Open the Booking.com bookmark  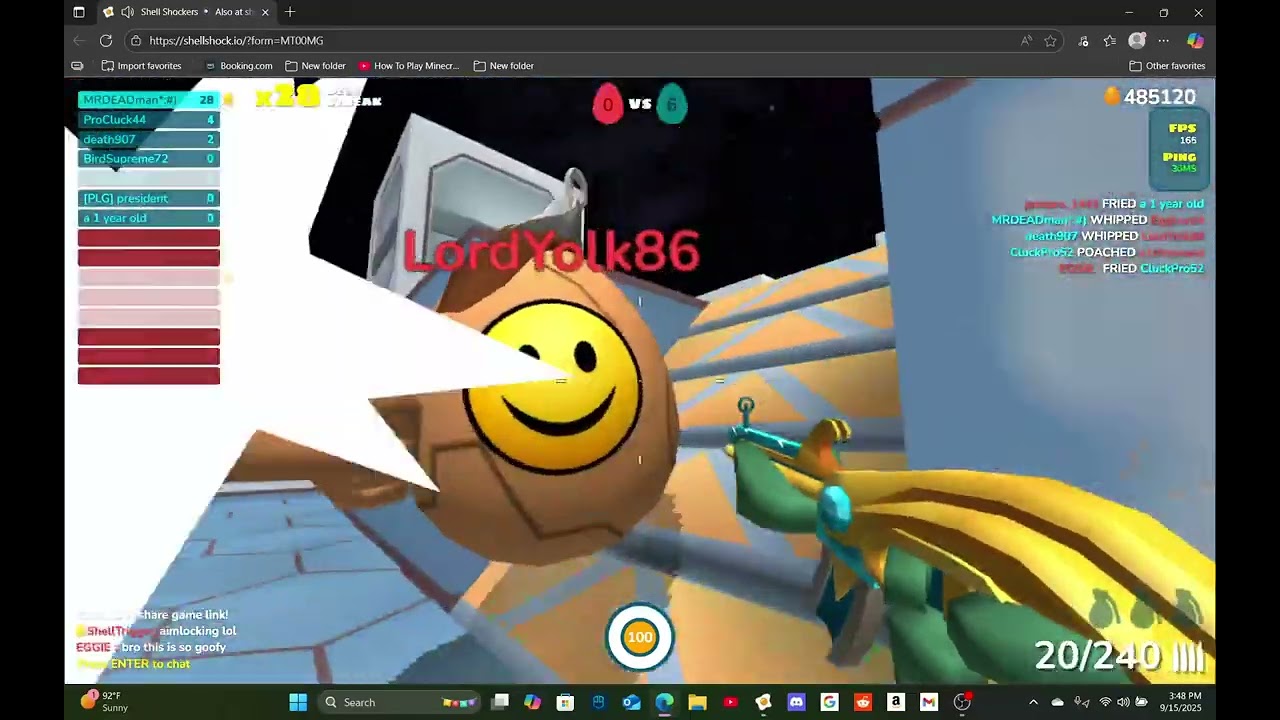[239, 66]
